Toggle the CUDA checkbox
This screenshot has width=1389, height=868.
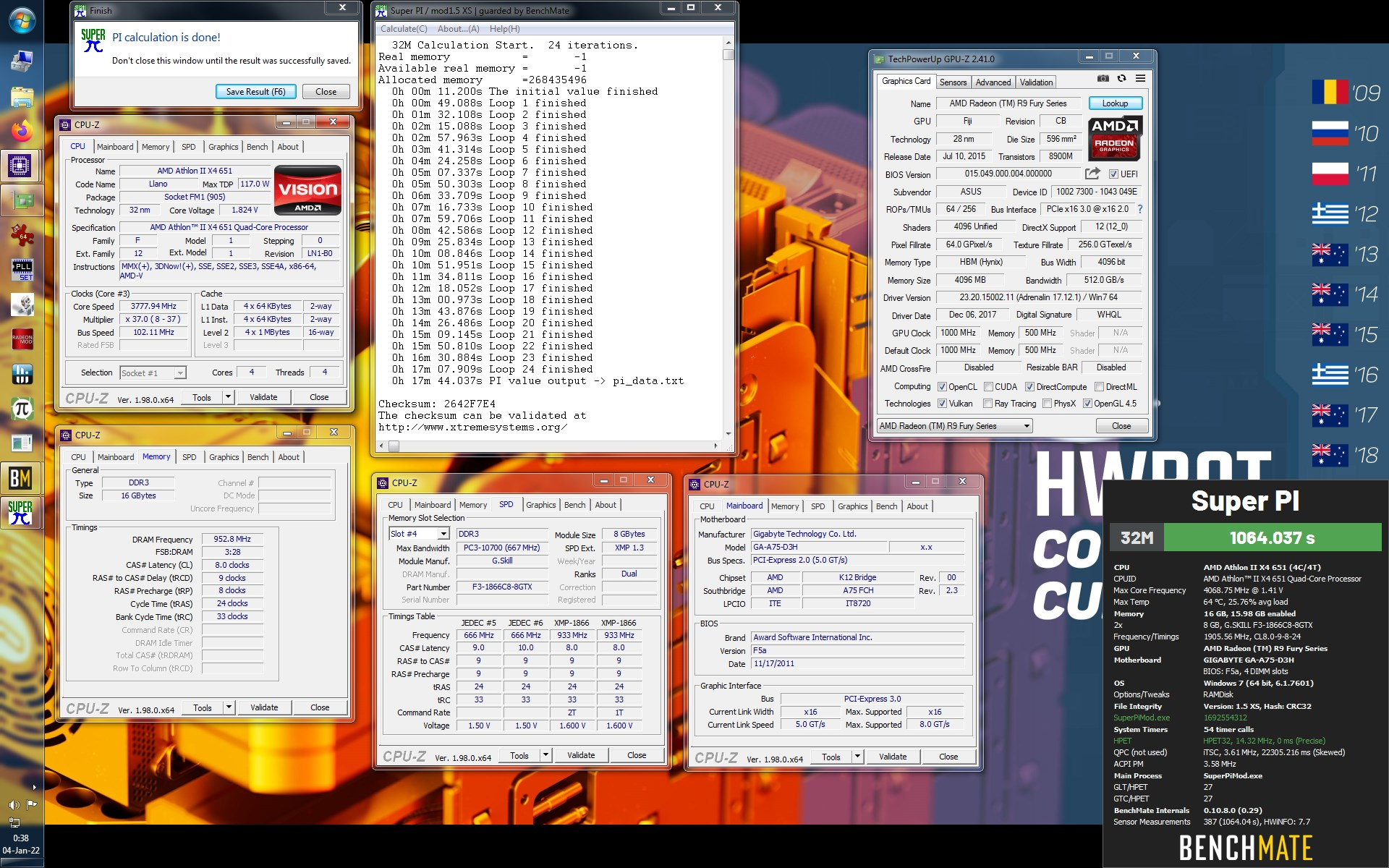point(988,387)
